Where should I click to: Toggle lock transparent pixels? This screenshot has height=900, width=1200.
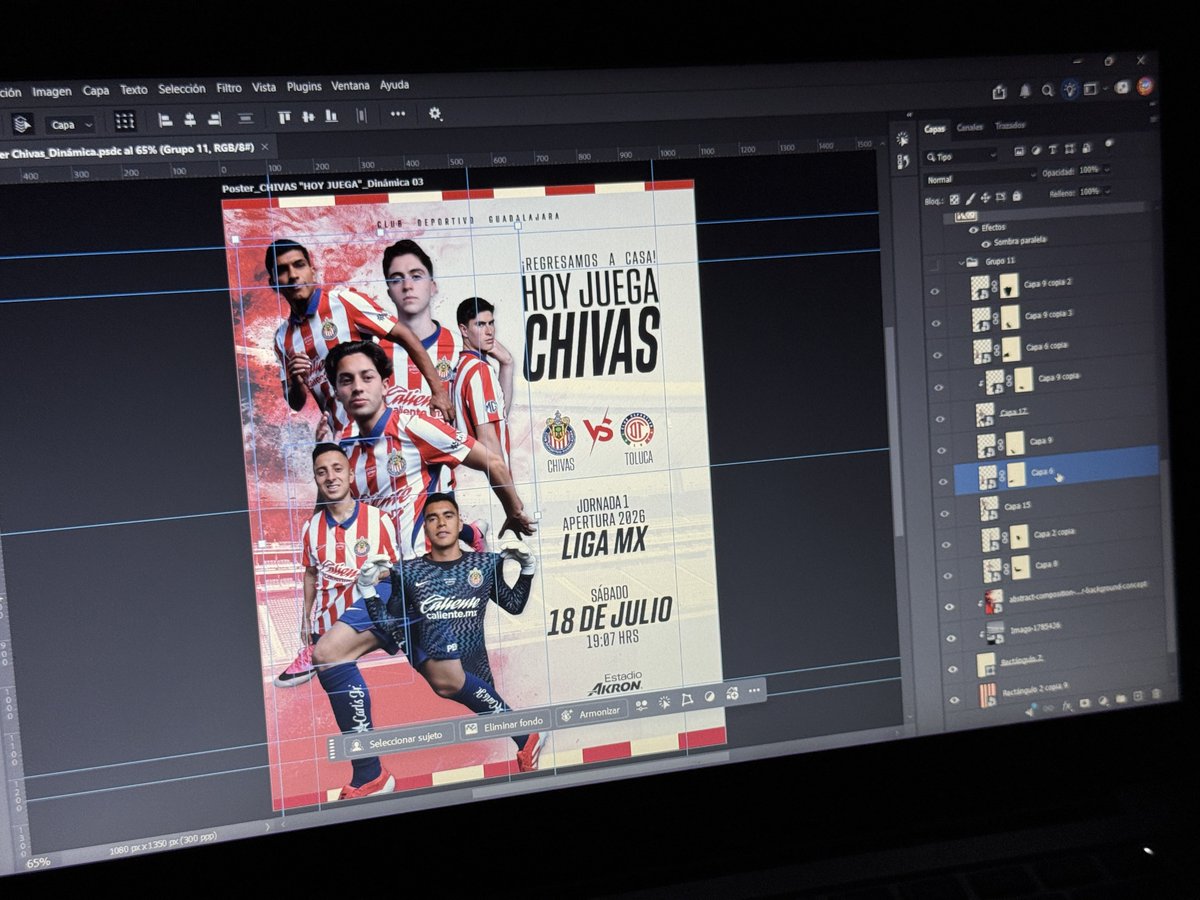click(x=954, y=199)
